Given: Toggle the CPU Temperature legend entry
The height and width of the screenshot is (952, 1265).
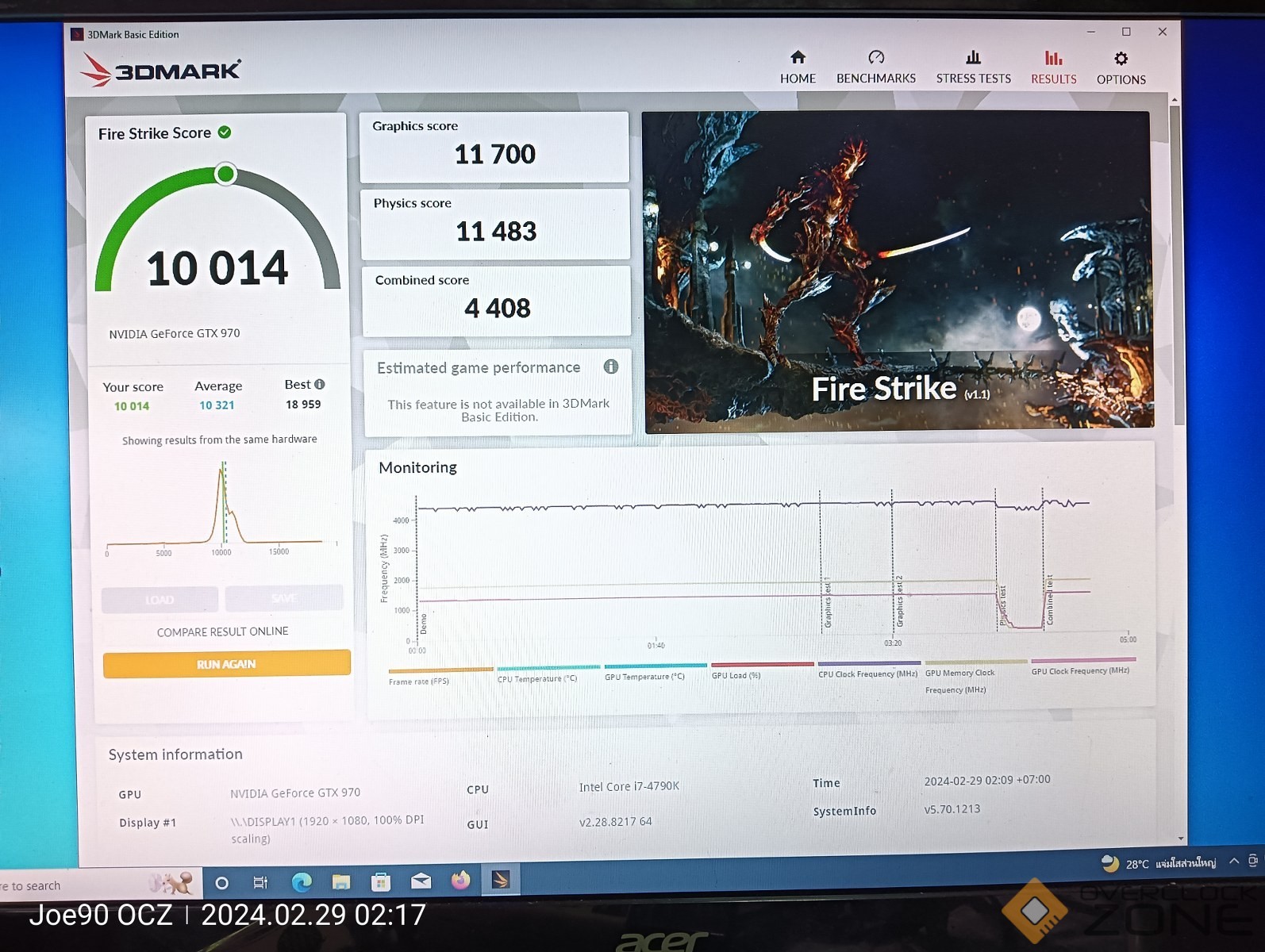Looking at the screenshot, I should 548,674.
